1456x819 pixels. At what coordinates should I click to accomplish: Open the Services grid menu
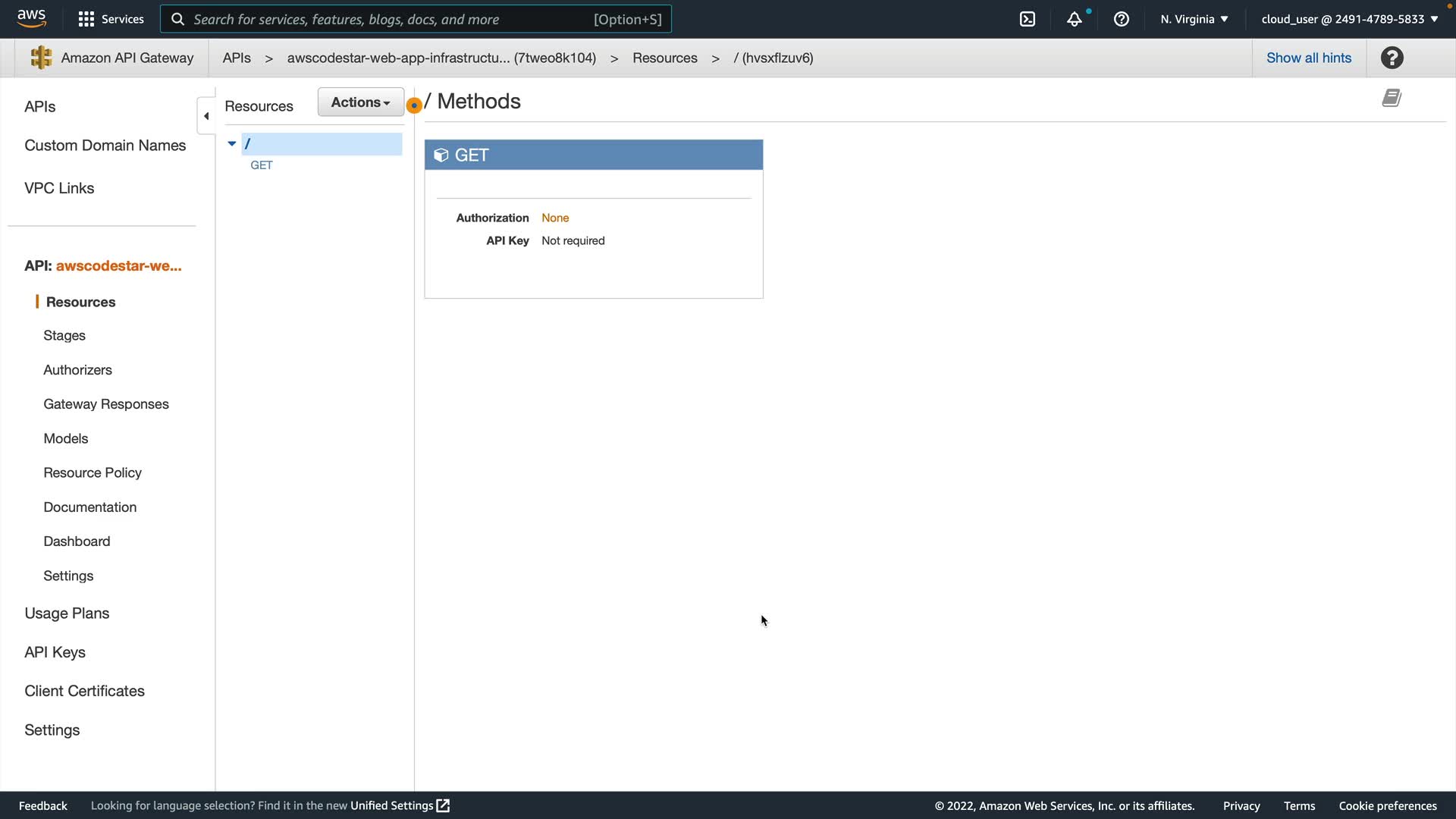coord(86,19)
